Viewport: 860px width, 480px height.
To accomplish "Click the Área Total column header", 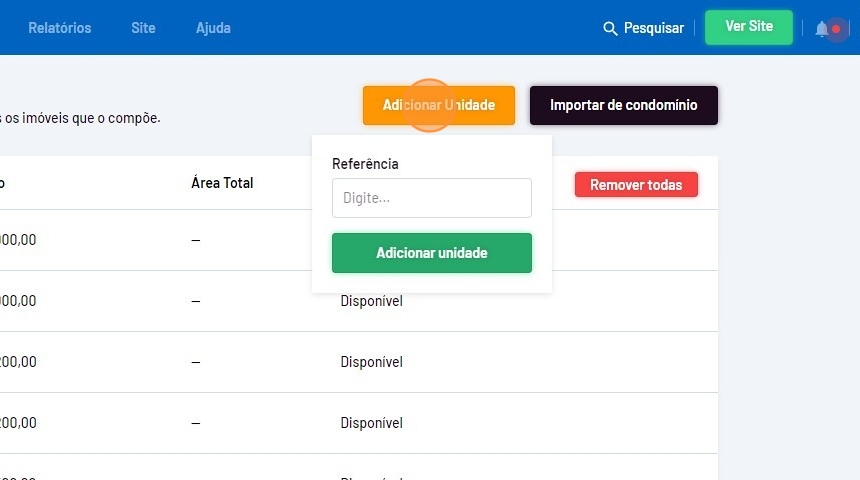I will [x=222, y=183].
